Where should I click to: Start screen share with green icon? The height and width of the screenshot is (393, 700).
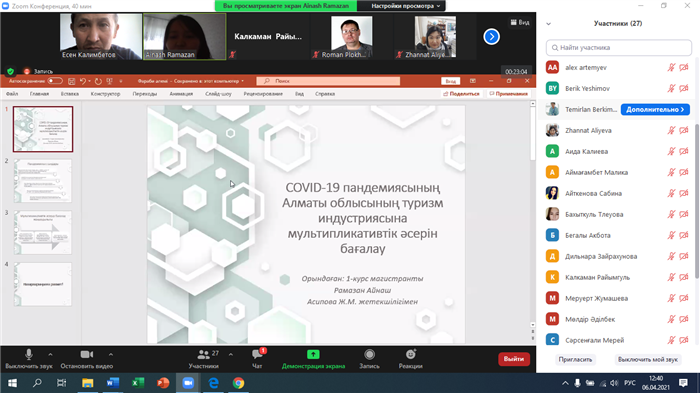point(313,355)
